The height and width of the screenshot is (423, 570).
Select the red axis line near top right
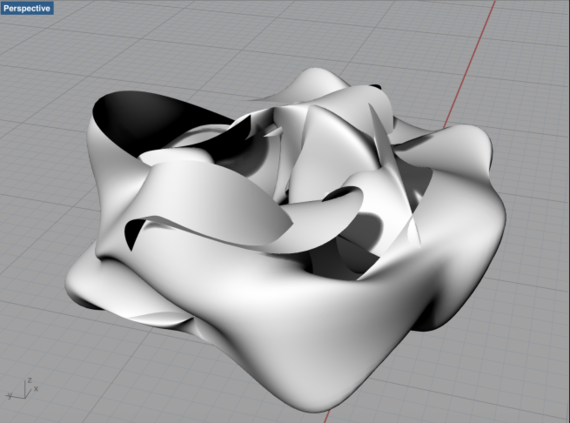click(470, 64)
